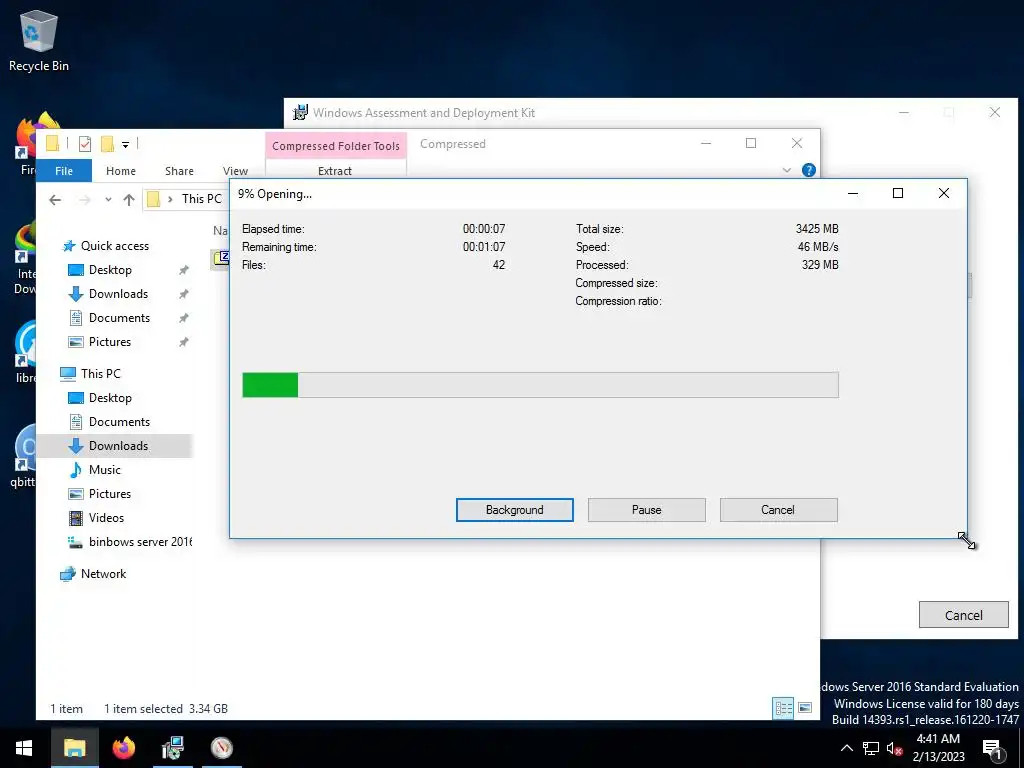Screen dimensions: 1024x768
Task: Open pinned Downloads under Quick access
Action: 118,294
